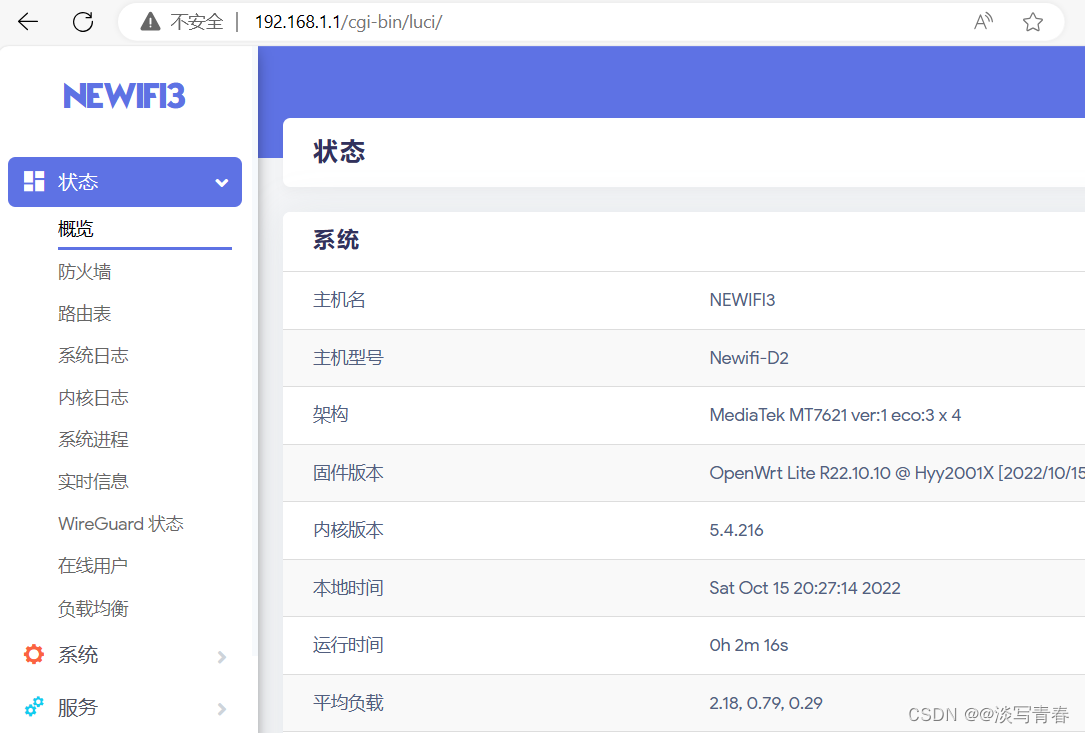Select the 不安全 security label in address bar
Viewport: 1085px width, 733px height.
click(197, 22)
